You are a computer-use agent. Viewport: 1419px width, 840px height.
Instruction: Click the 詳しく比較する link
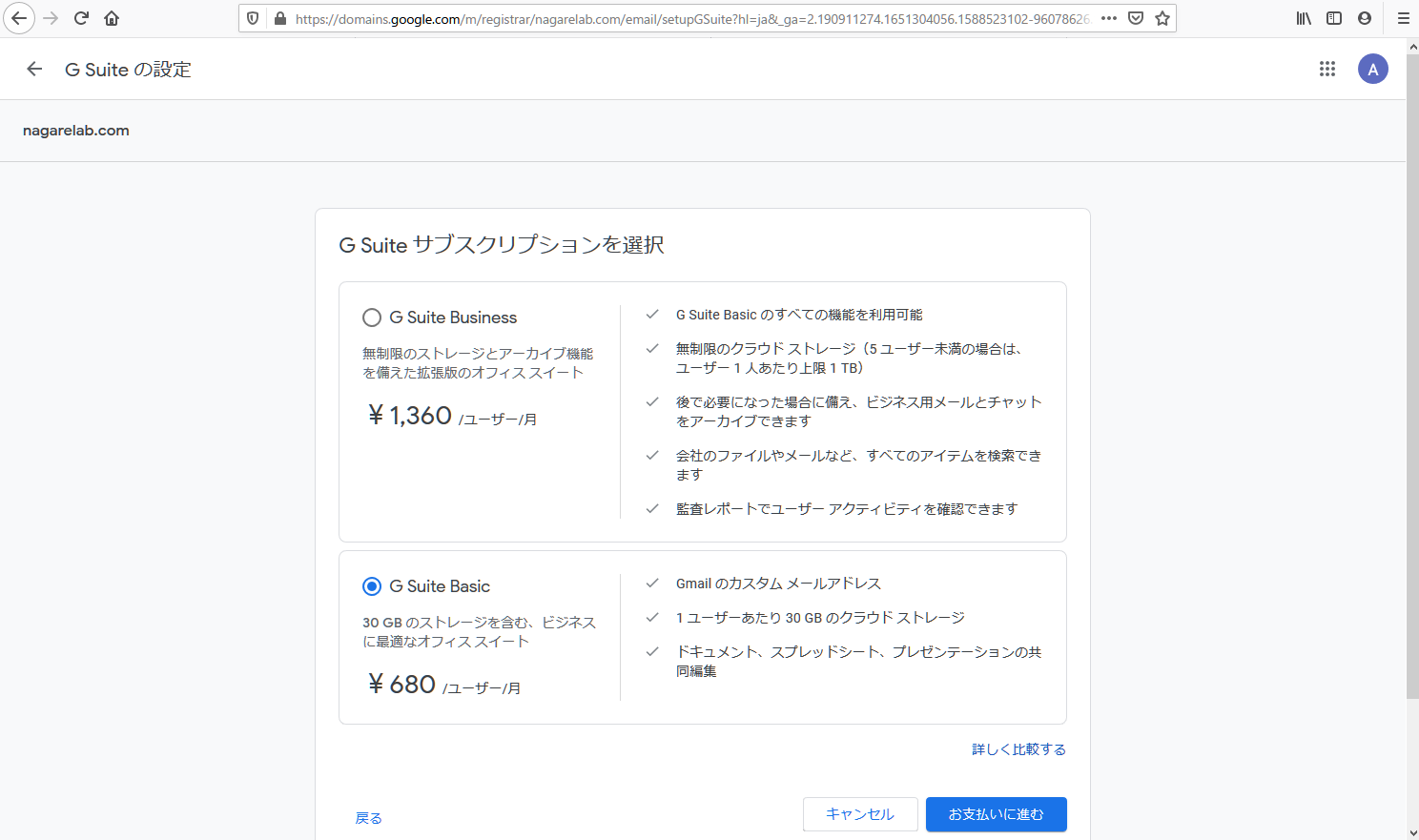coord(1018,749)
